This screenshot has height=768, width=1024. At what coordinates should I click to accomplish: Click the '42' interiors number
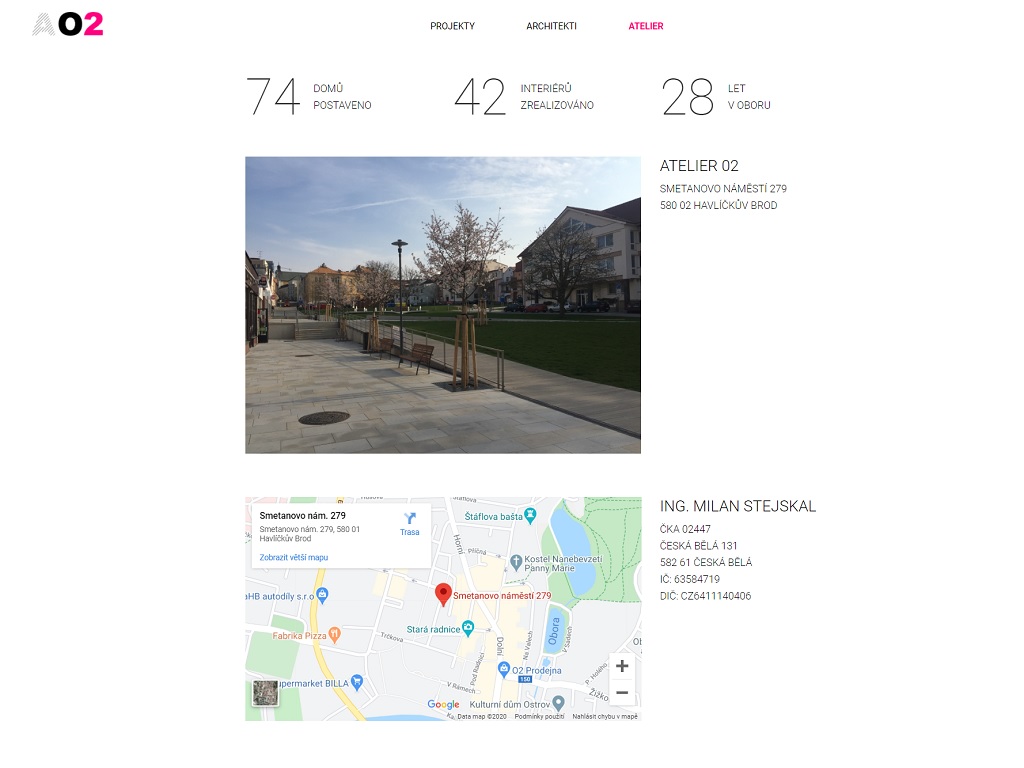pyautogui.click(x=480, y=97)
